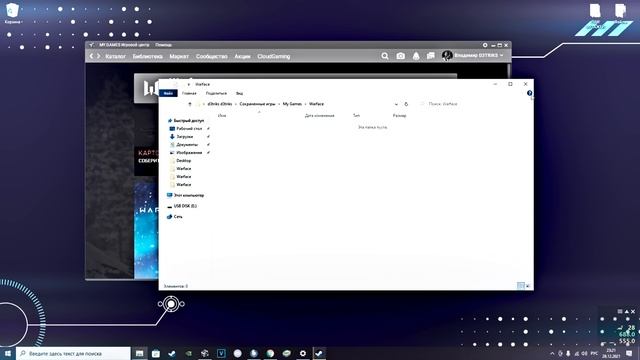Switch Explorer to details view icon

pyautogui.click(x=521, y=286)
